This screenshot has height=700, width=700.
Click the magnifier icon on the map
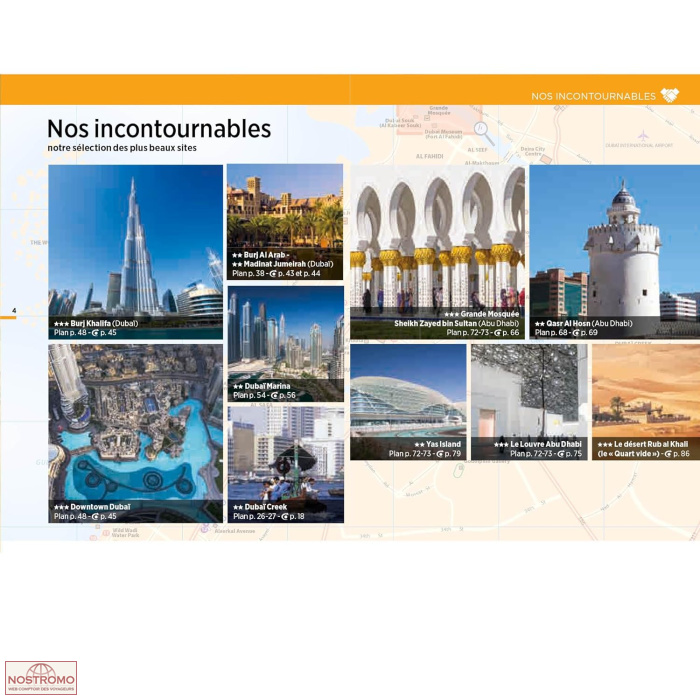(484, 133)
